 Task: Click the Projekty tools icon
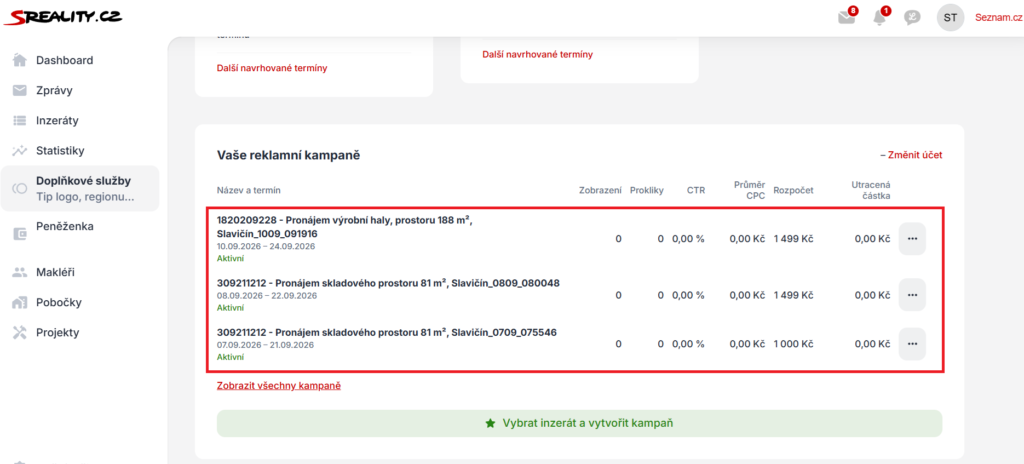(20, 332)
